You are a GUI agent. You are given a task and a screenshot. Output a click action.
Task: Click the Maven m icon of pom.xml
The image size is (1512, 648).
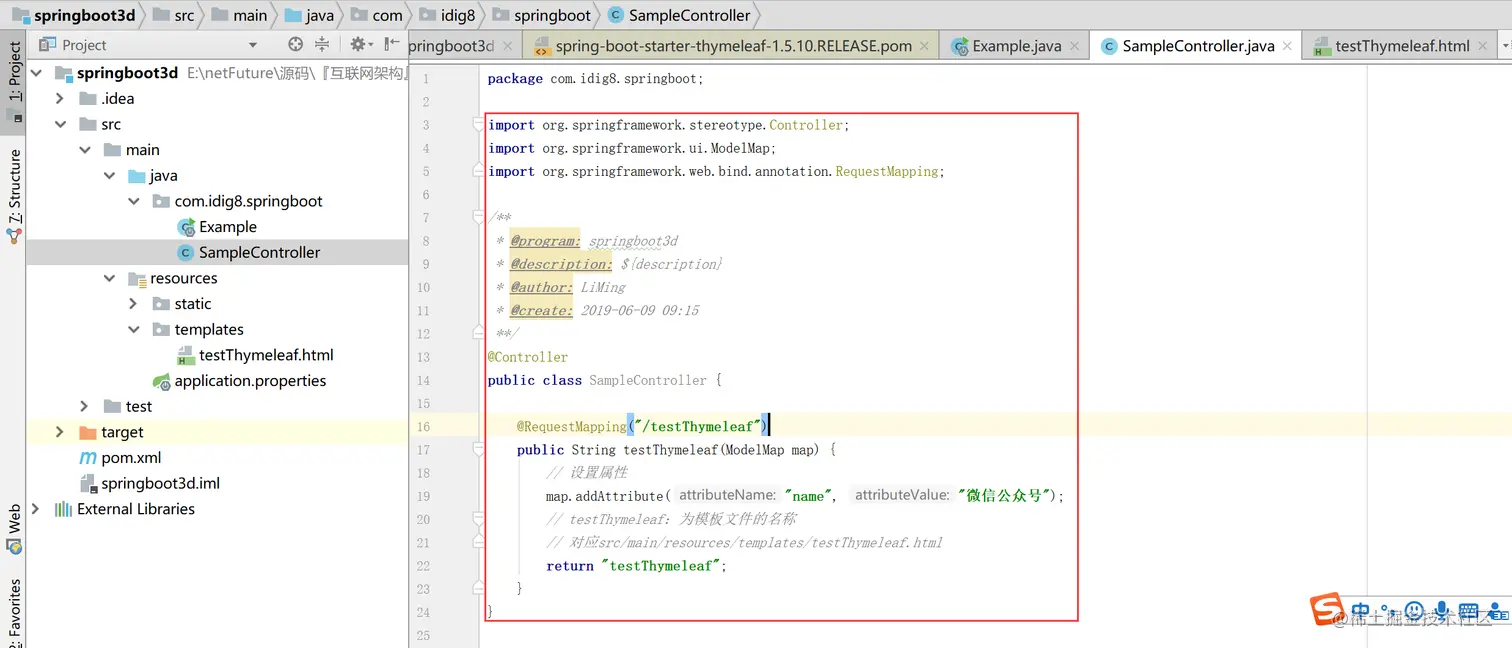[x=87, y=458]
